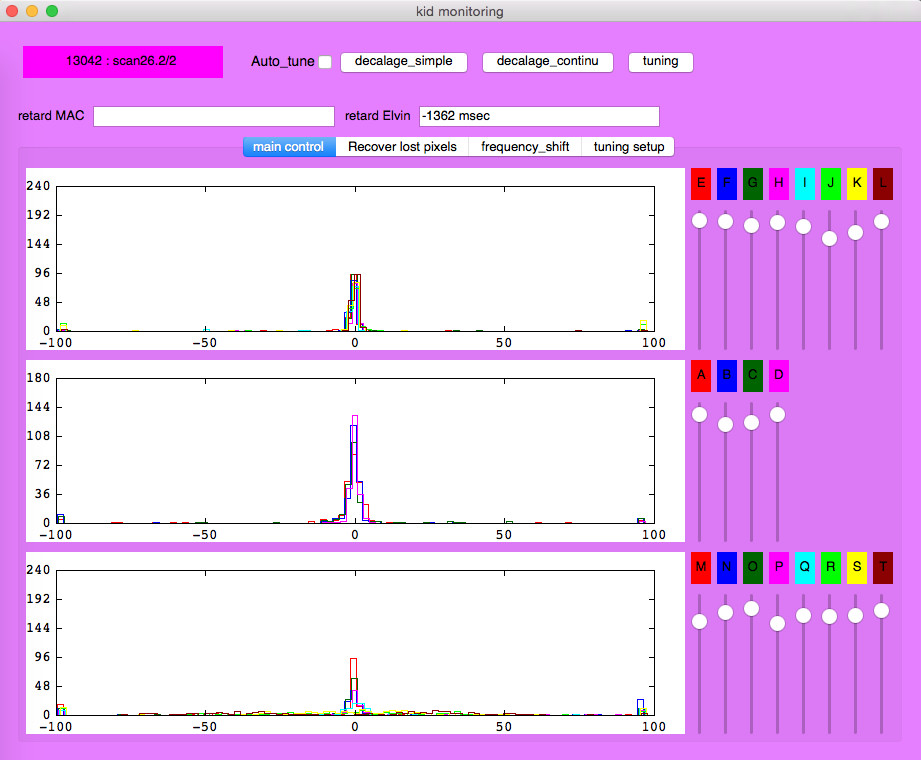Click the yellow K channel swatch

coord(856,184)
